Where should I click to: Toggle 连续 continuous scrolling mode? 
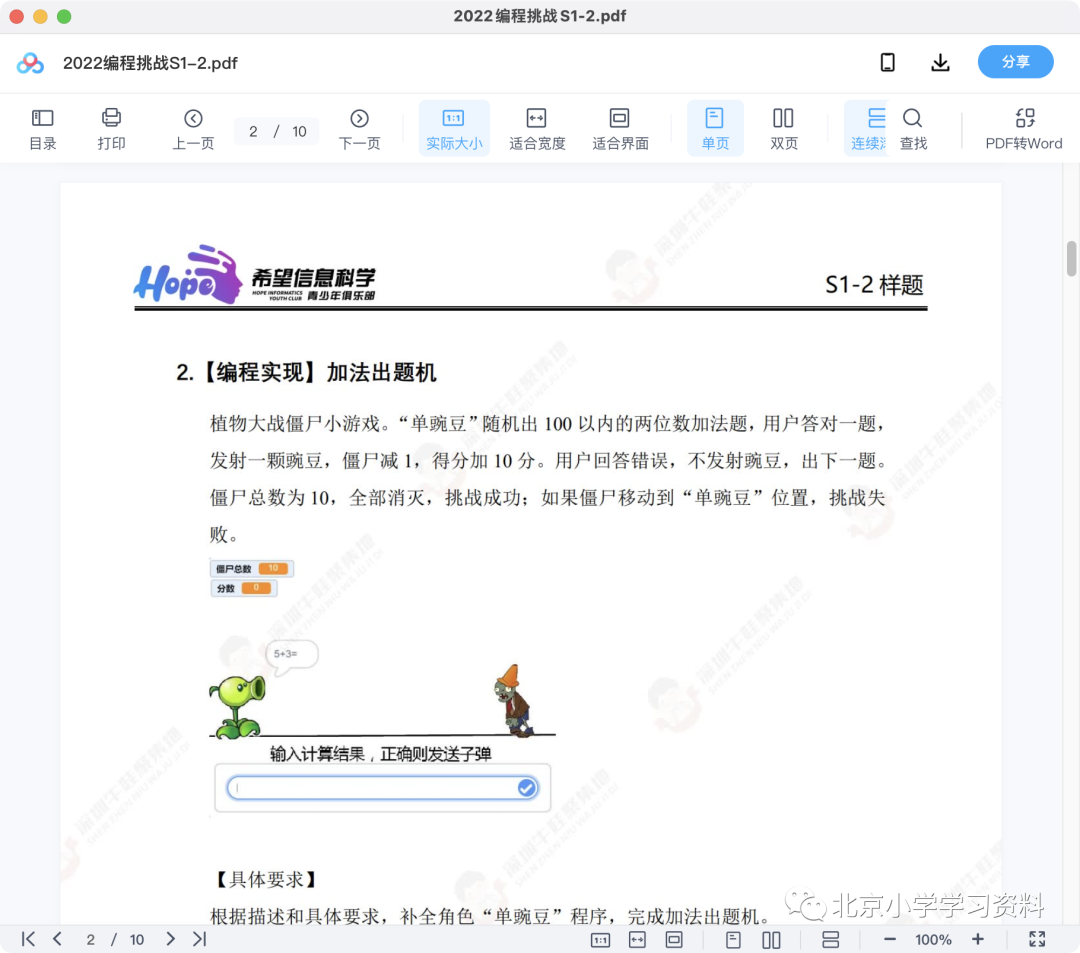[867, 129]
